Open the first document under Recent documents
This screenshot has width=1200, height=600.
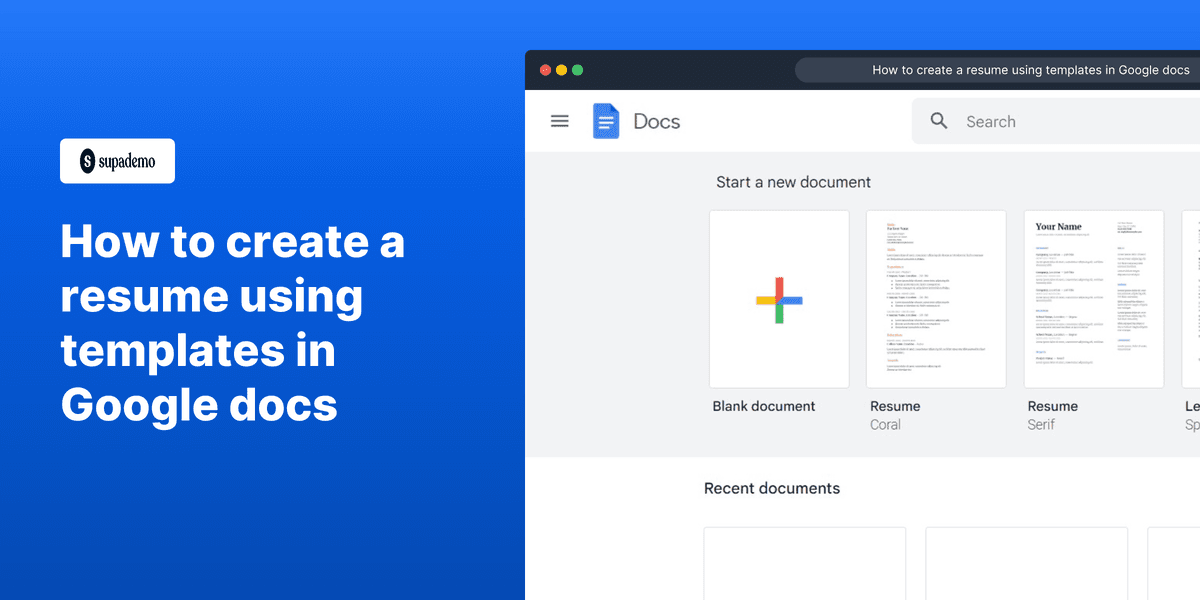(x=804, y=565)
